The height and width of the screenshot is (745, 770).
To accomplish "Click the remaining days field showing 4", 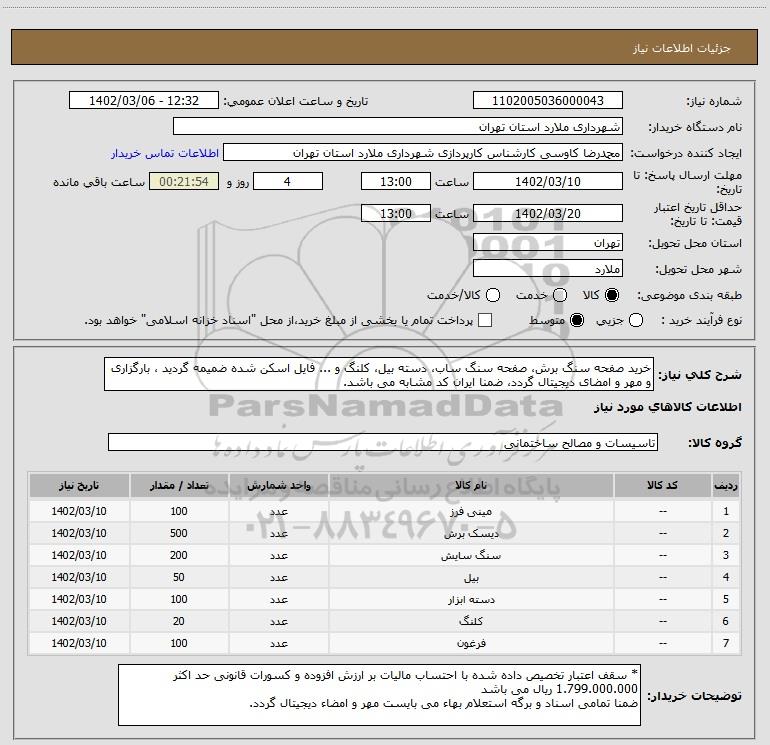I will (x=288, y=182).
